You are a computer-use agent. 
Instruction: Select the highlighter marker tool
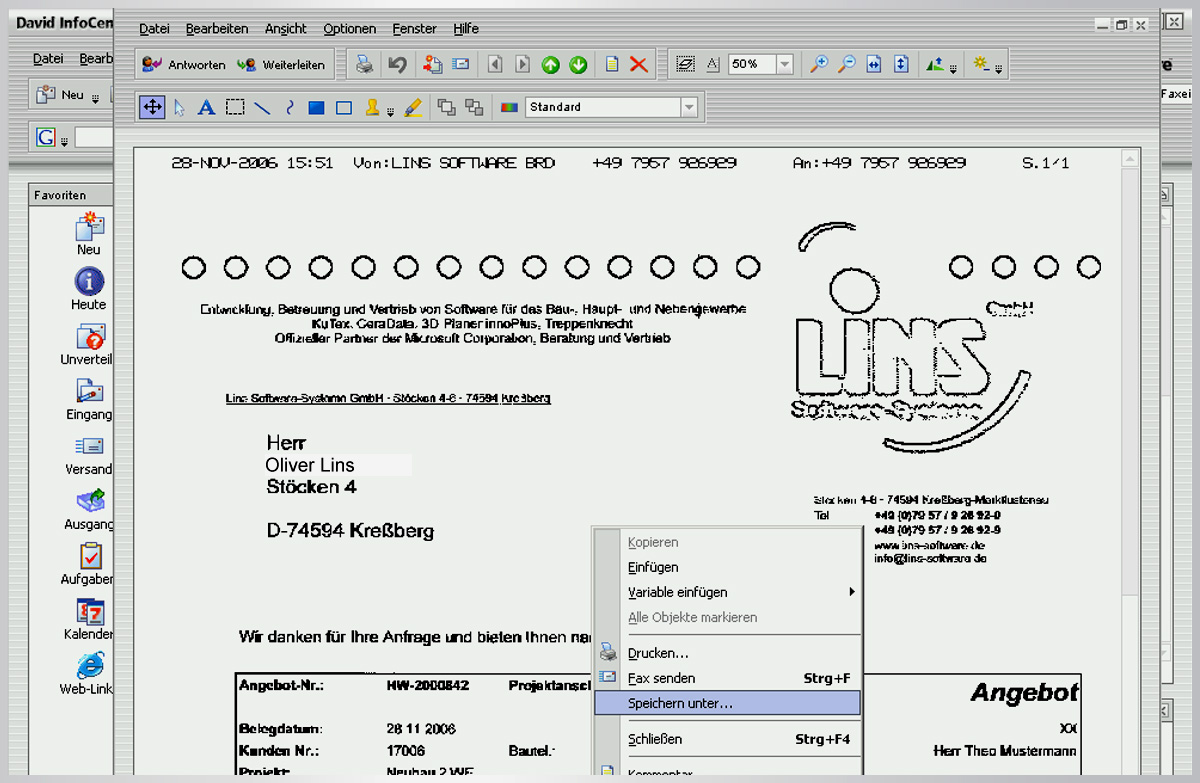coord(413,107)
